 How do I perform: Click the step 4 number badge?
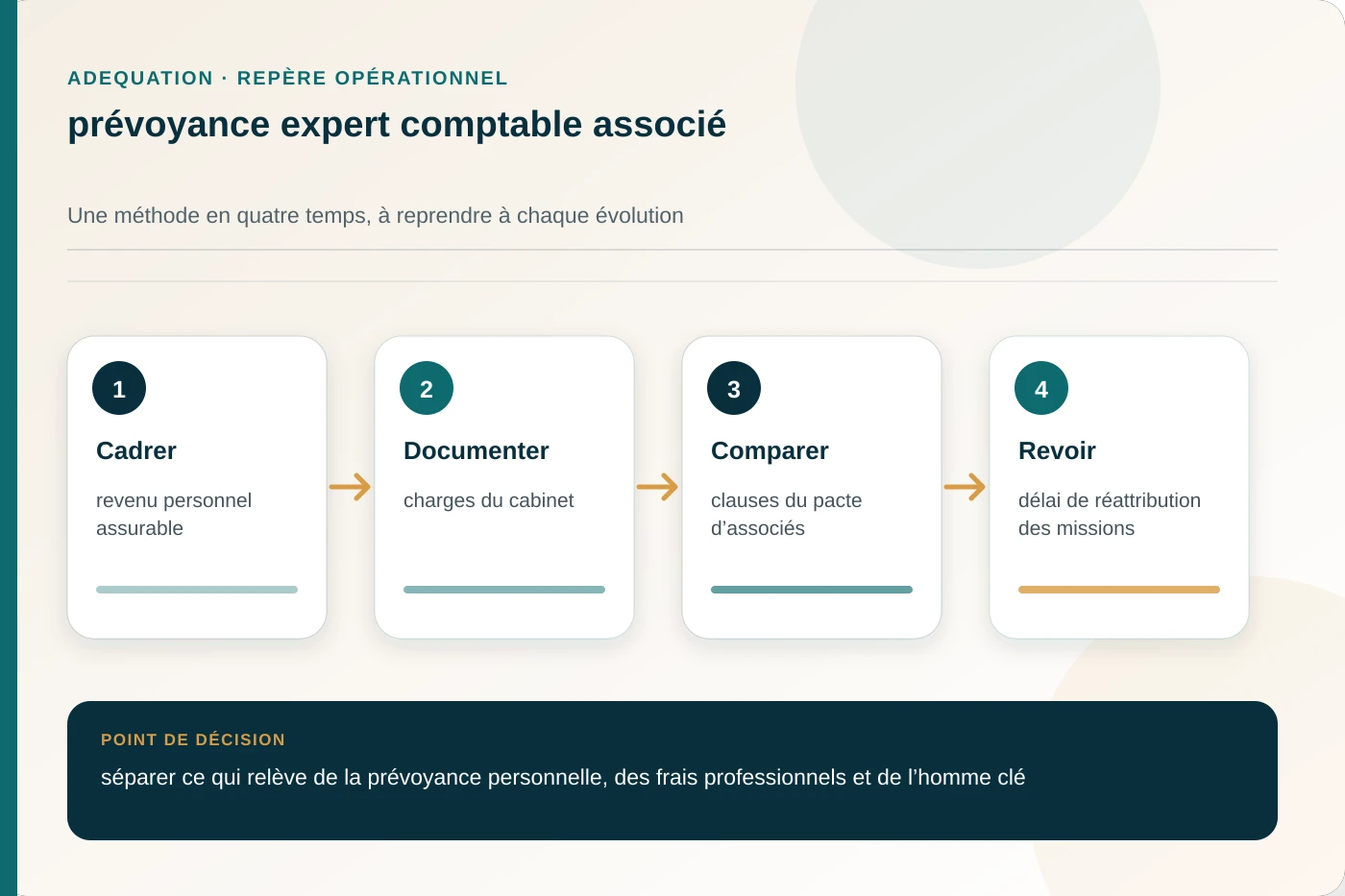point(1041,388)
